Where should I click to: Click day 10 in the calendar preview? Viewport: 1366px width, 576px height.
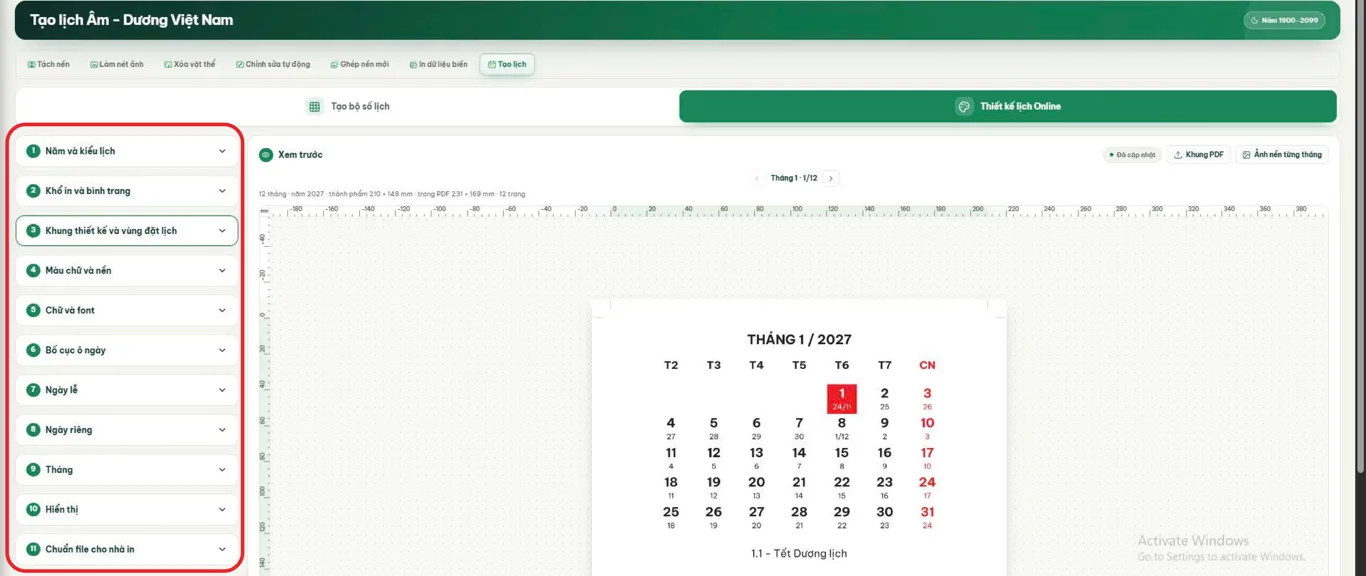[x=927, y=427]
